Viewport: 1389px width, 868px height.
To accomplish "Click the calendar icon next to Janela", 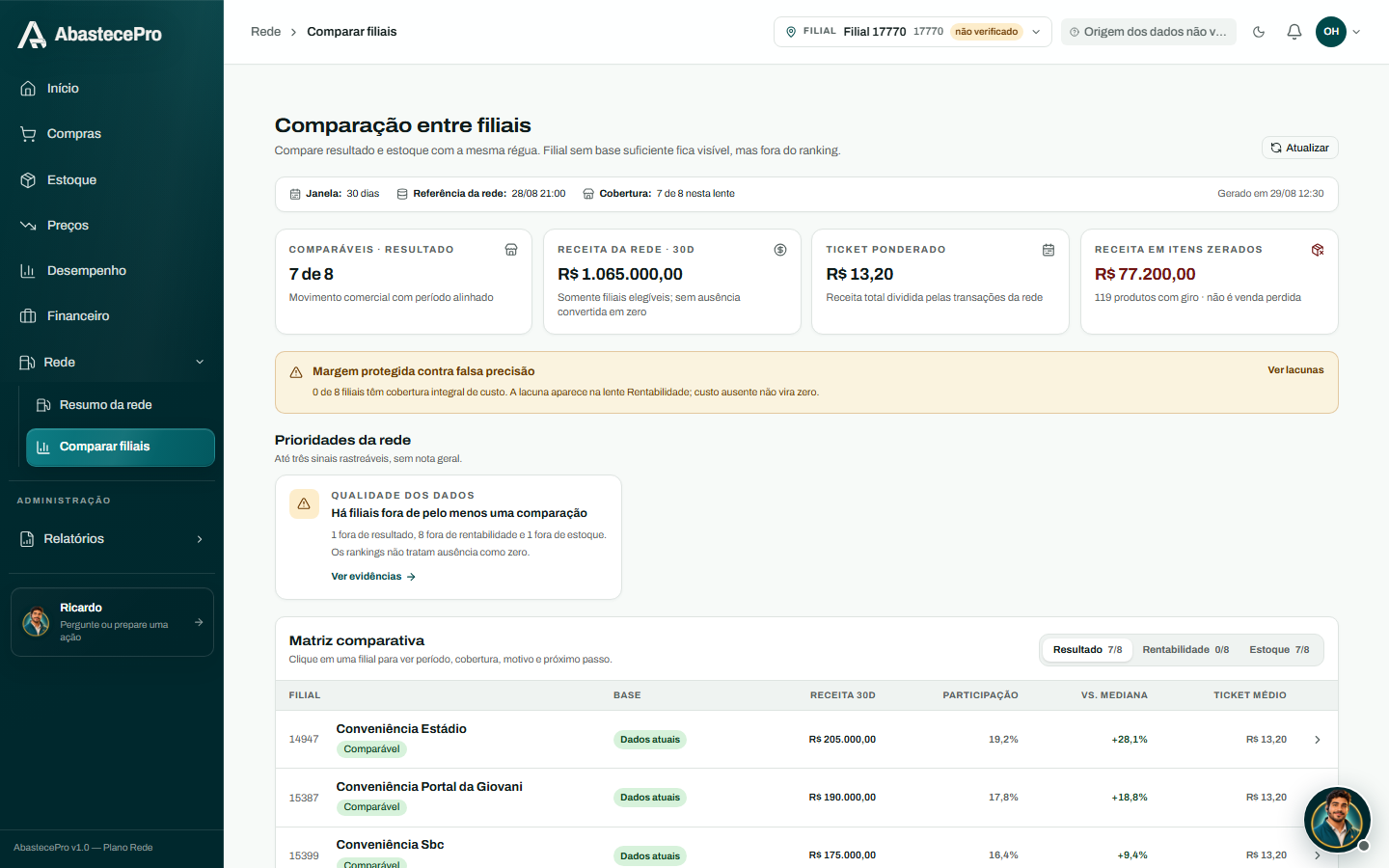I will [295, 194].
